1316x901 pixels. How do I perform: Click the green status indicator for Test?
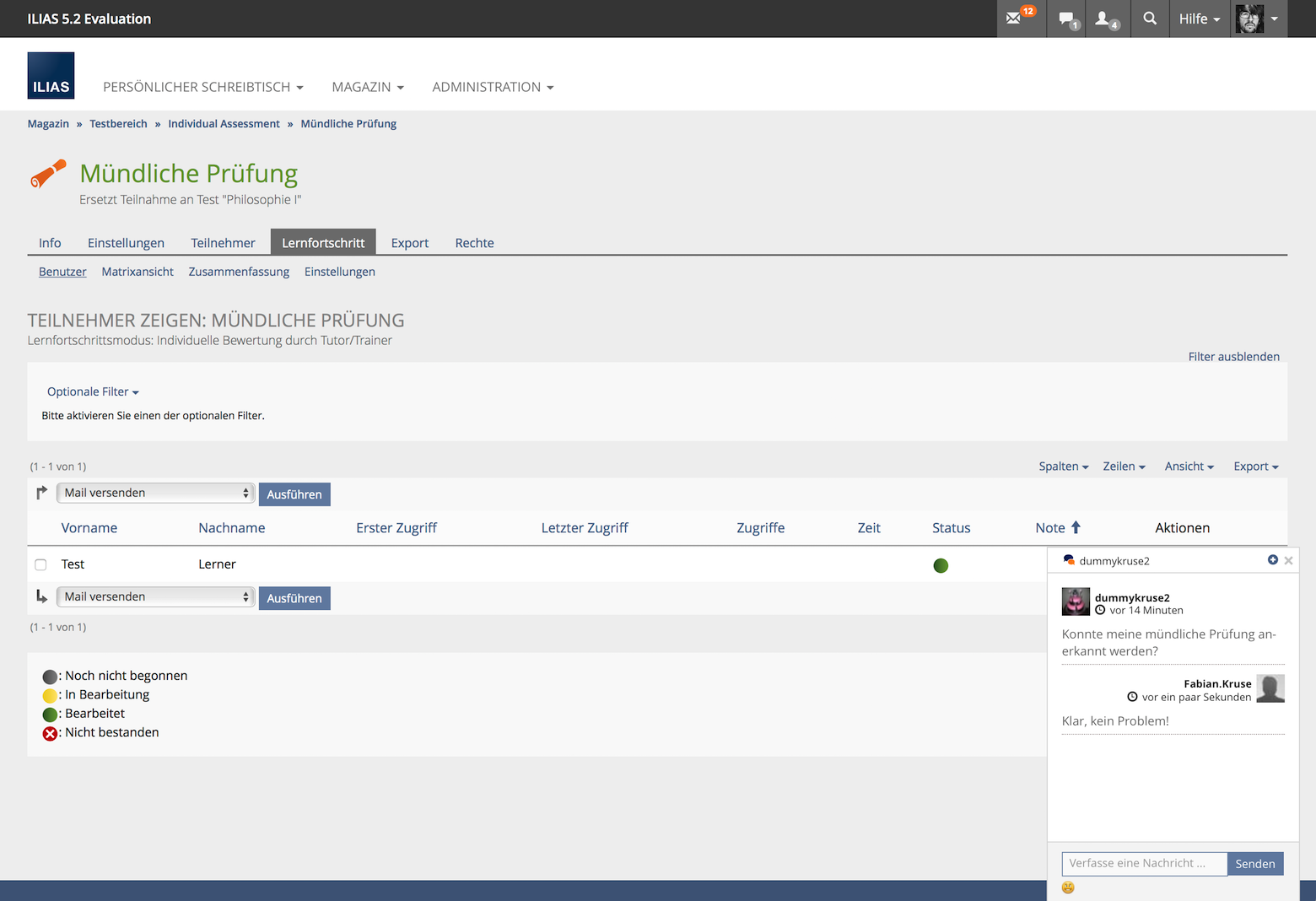[941, 565]
